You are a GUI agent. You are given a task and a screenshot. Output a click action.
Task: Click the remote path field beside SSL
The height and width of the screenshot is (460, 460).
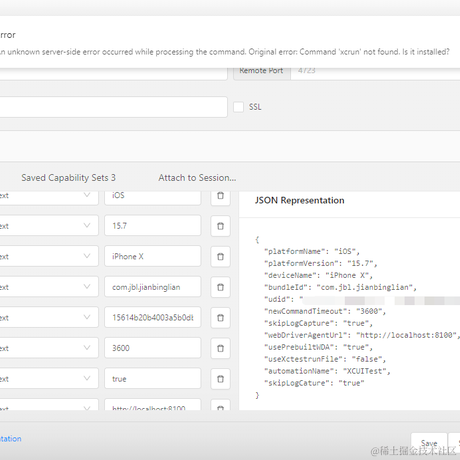pyautogui.click(x=113, y=107)
